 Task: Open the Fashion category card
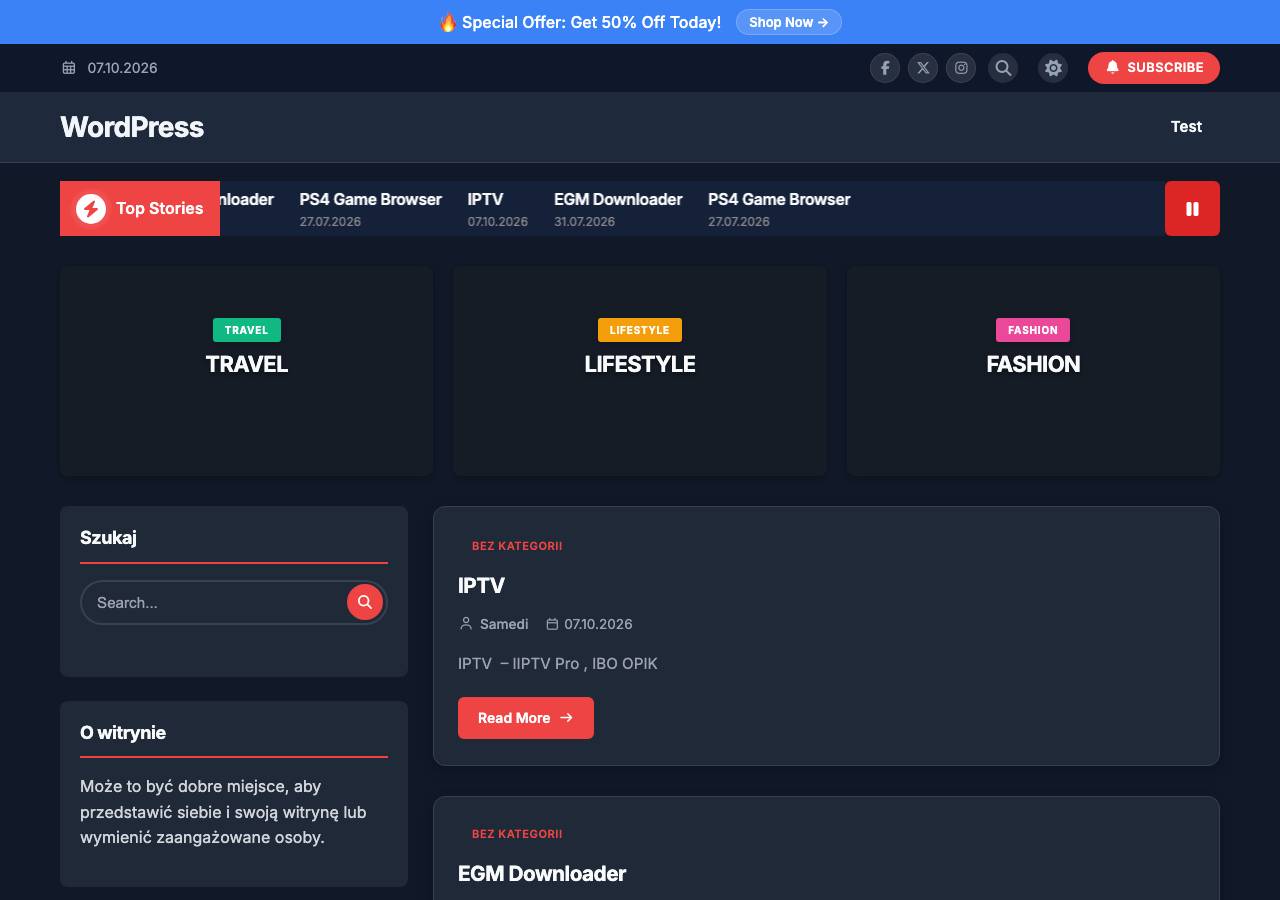click(1033, 371)
